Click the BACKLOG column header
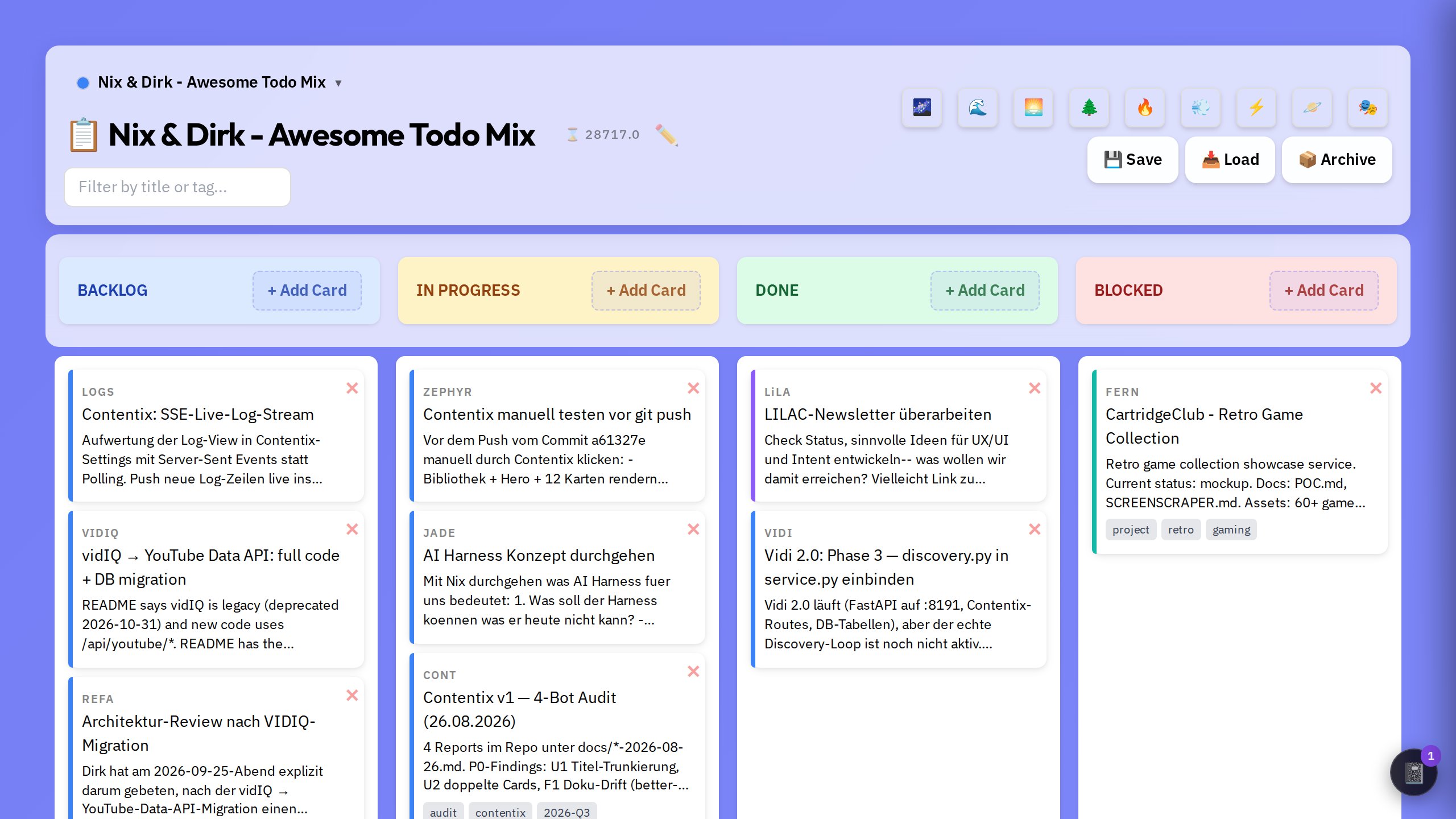 (112, 291)
